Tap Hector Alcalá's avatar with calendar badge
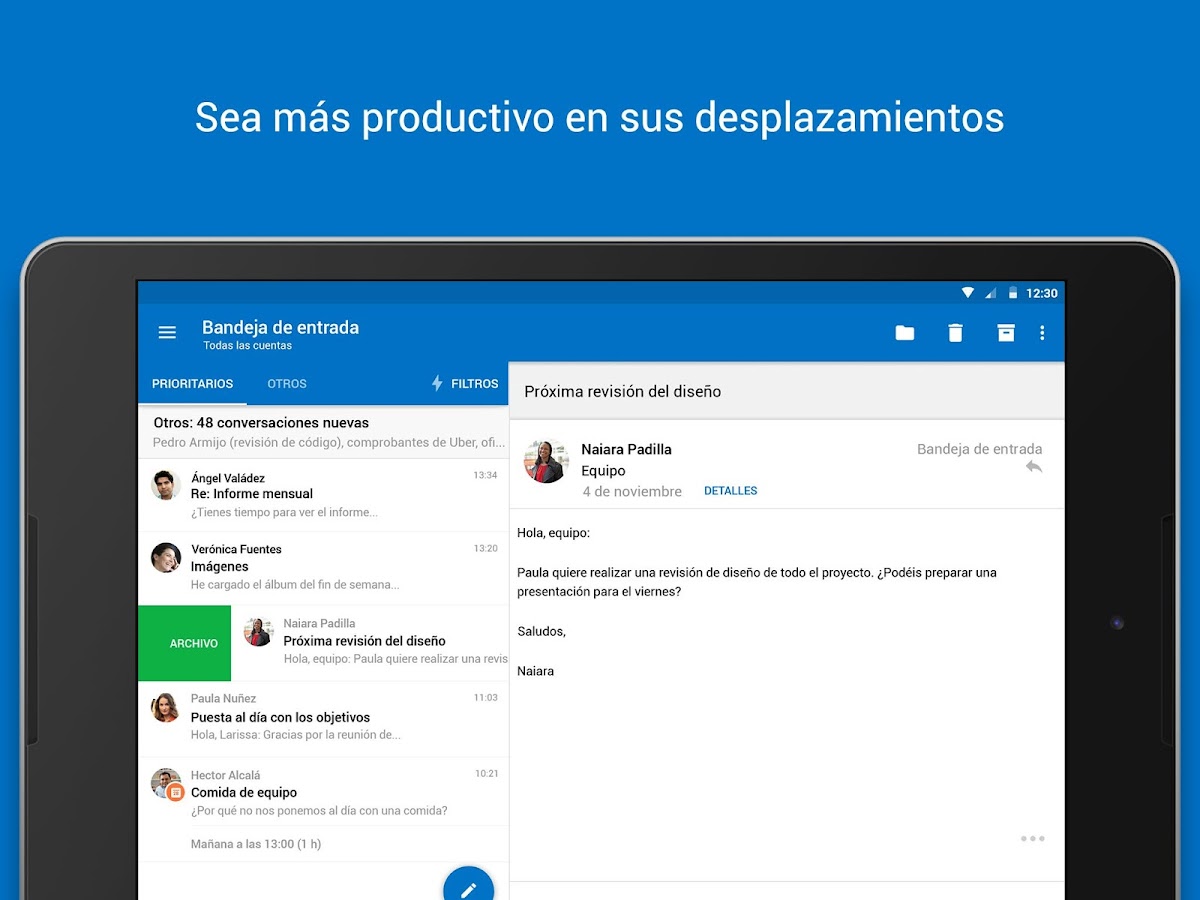 167,784
